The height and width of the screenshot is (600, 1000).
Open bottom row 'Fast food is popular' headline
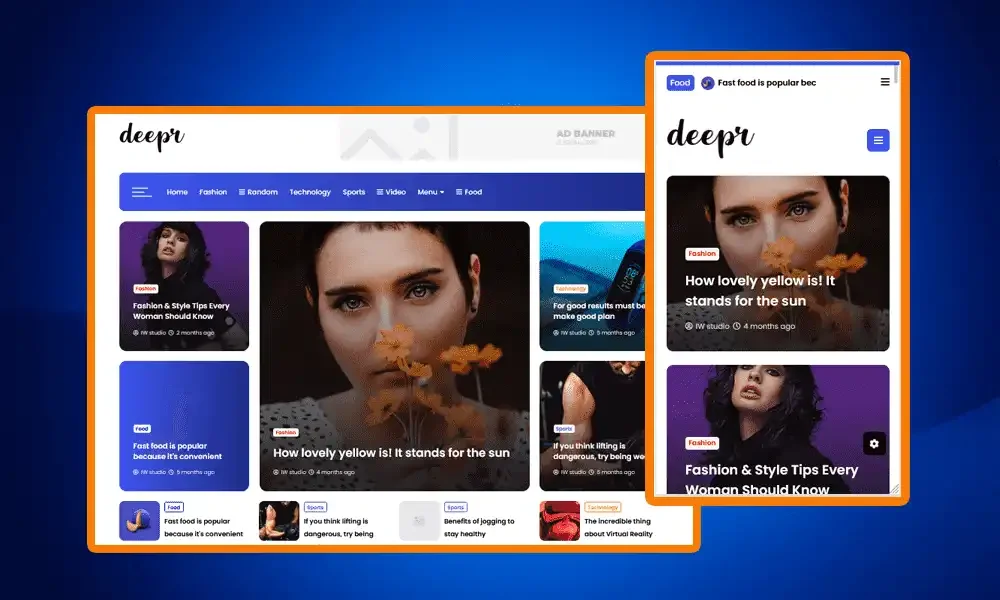pyautogui.click(x=203, y=527)
